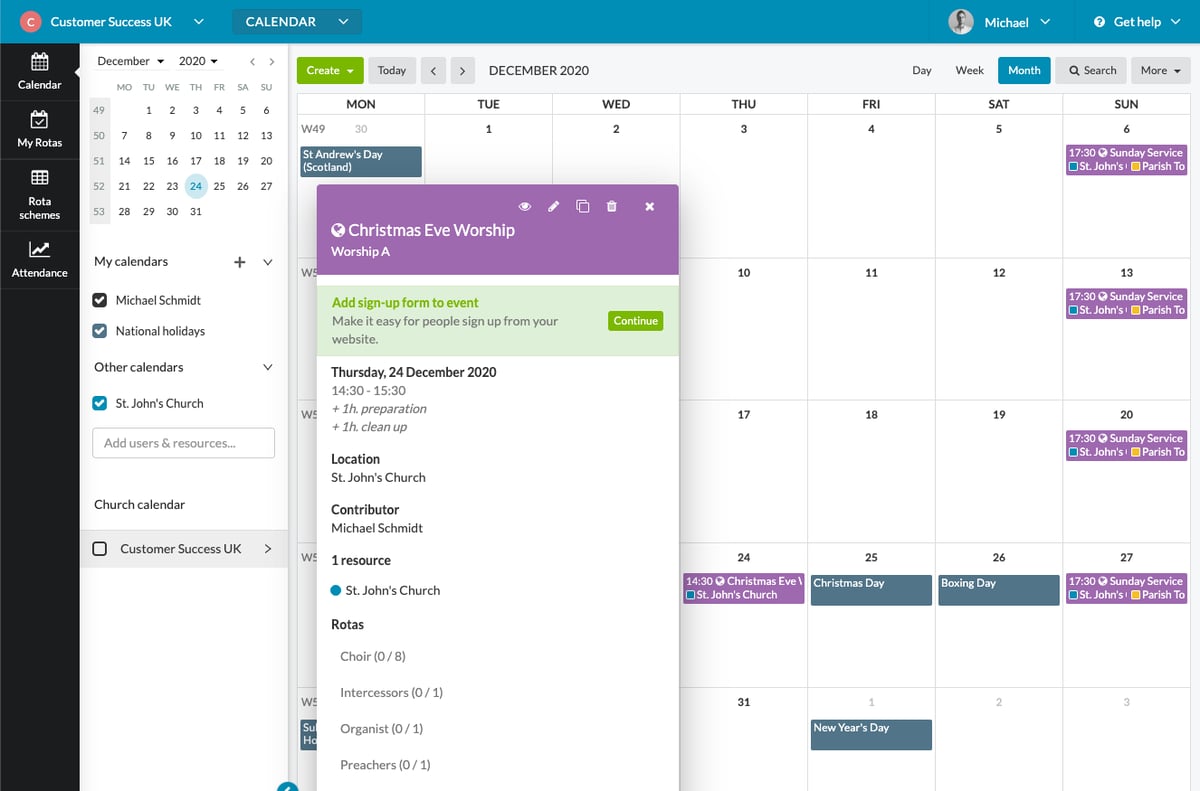Open the Calendar sidebar section
This screenshot has height=791, width=1200.
[x=39, y=70]
